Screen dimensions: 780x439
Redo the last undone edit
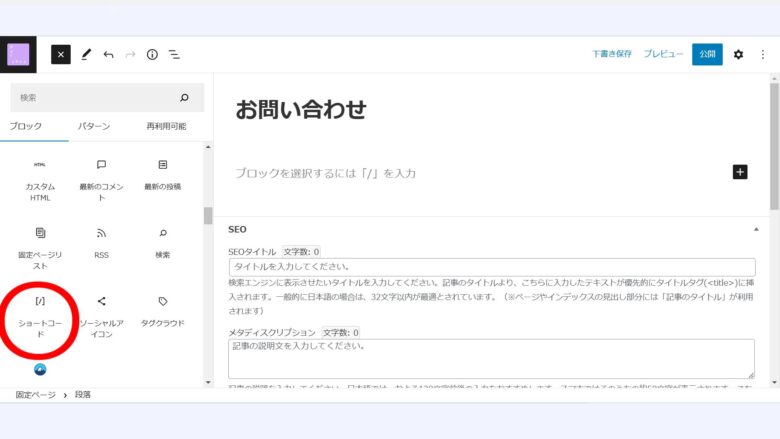coord(130,55)
